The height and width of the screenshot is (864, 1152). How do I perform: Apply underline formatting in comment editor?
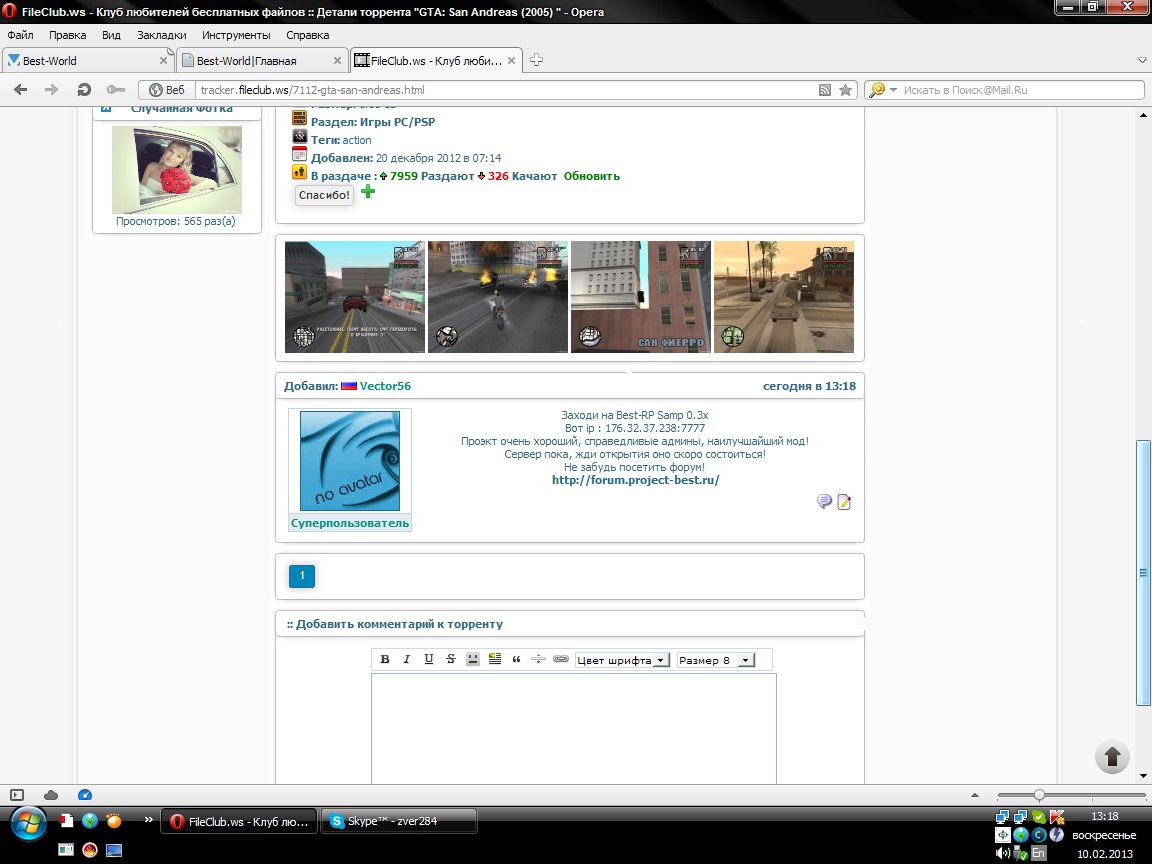pyautogui.click(x=428, y=659)
